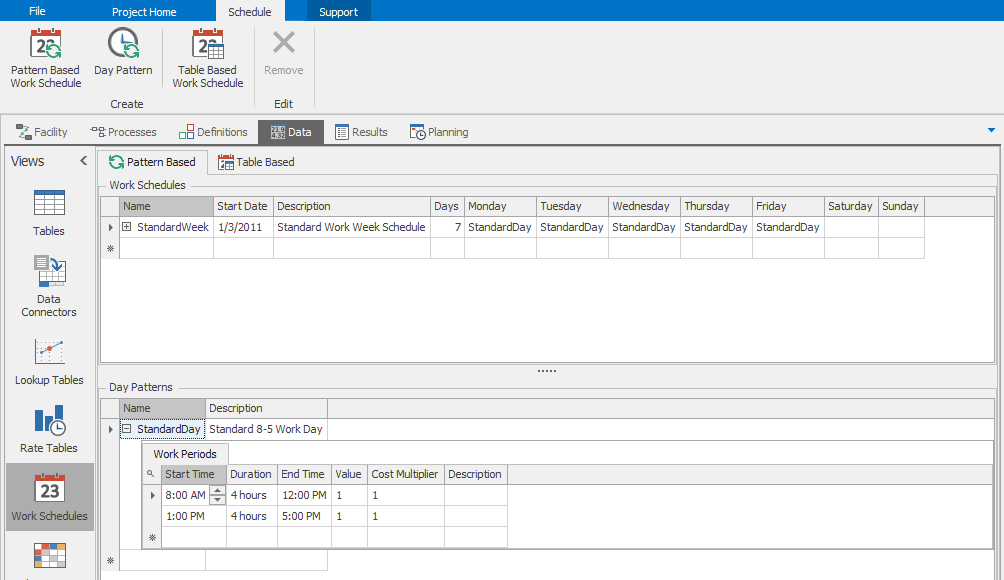Create a Table Based Work Schedule
Screen dimensions: 1004x580
(x=207, y=58)
